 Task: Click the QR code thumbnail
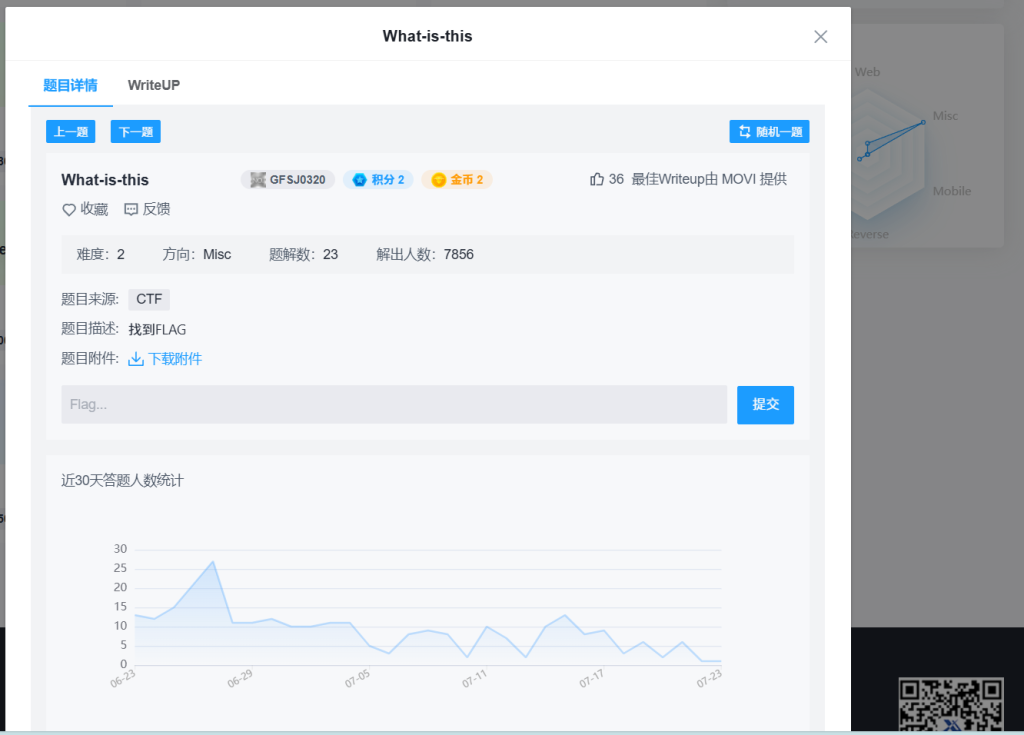click(950, 705)
